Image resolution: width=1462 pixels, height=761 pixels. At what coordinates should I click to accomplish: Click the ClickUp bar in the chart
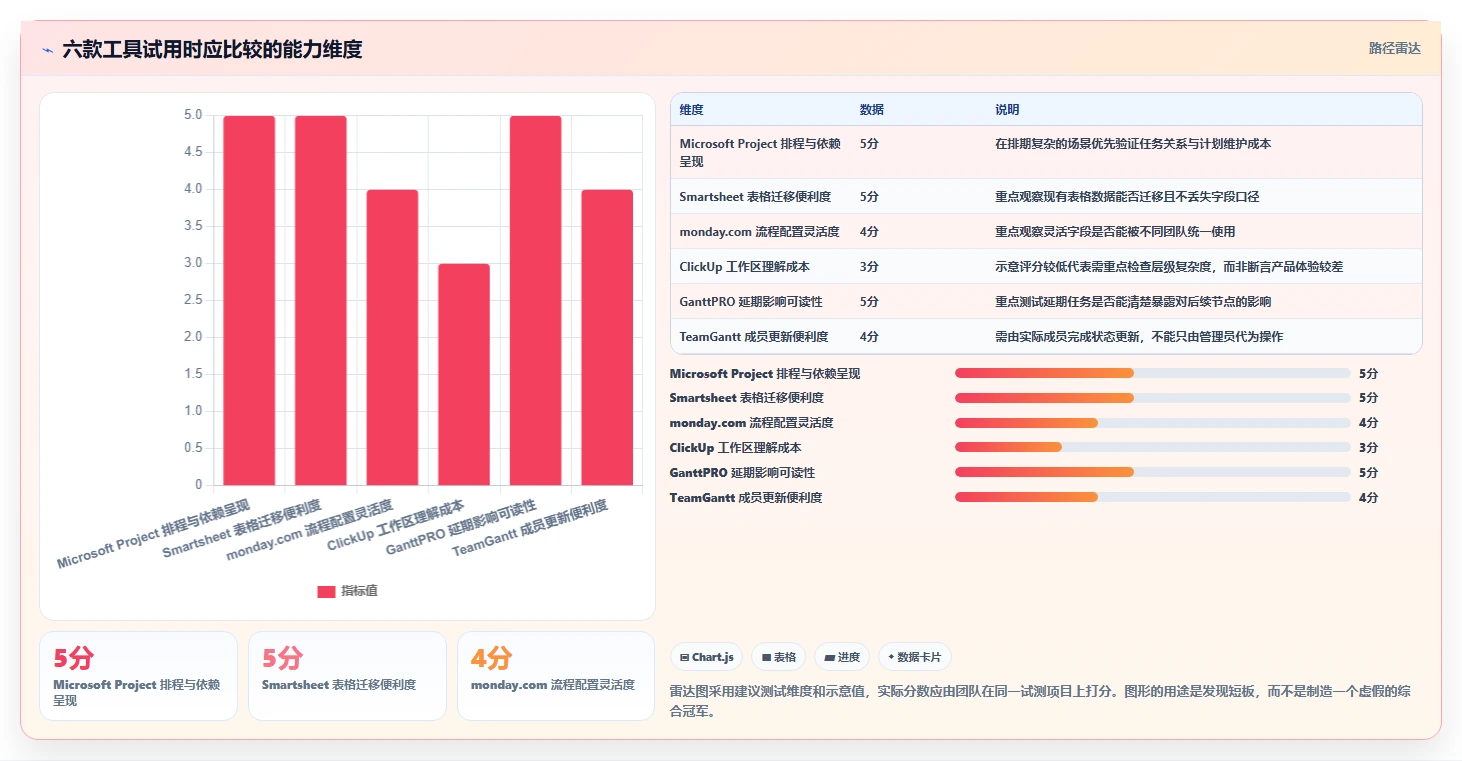[x=464, y=374]
